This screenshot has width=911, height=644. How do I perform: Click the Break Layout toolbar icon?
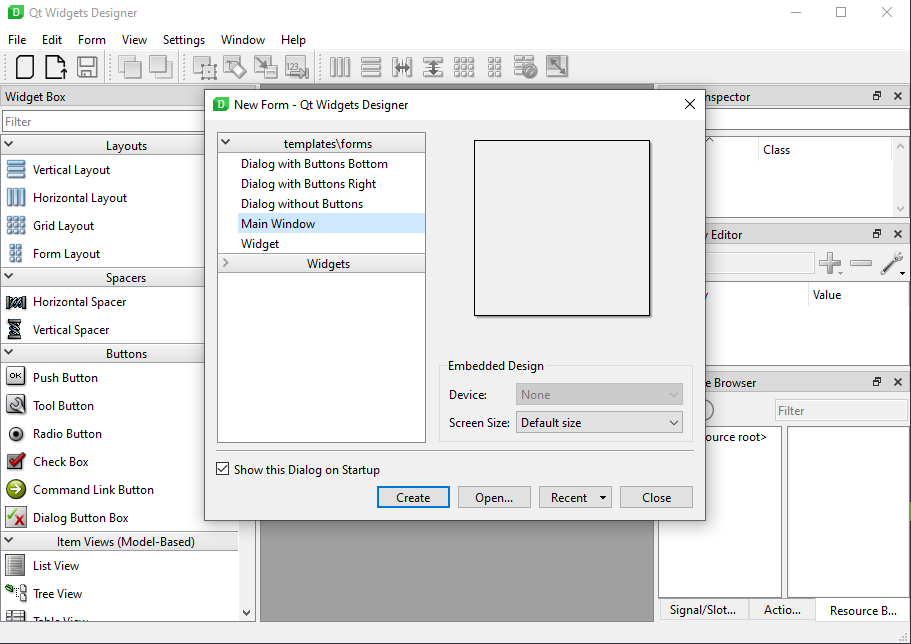(525, 67)
